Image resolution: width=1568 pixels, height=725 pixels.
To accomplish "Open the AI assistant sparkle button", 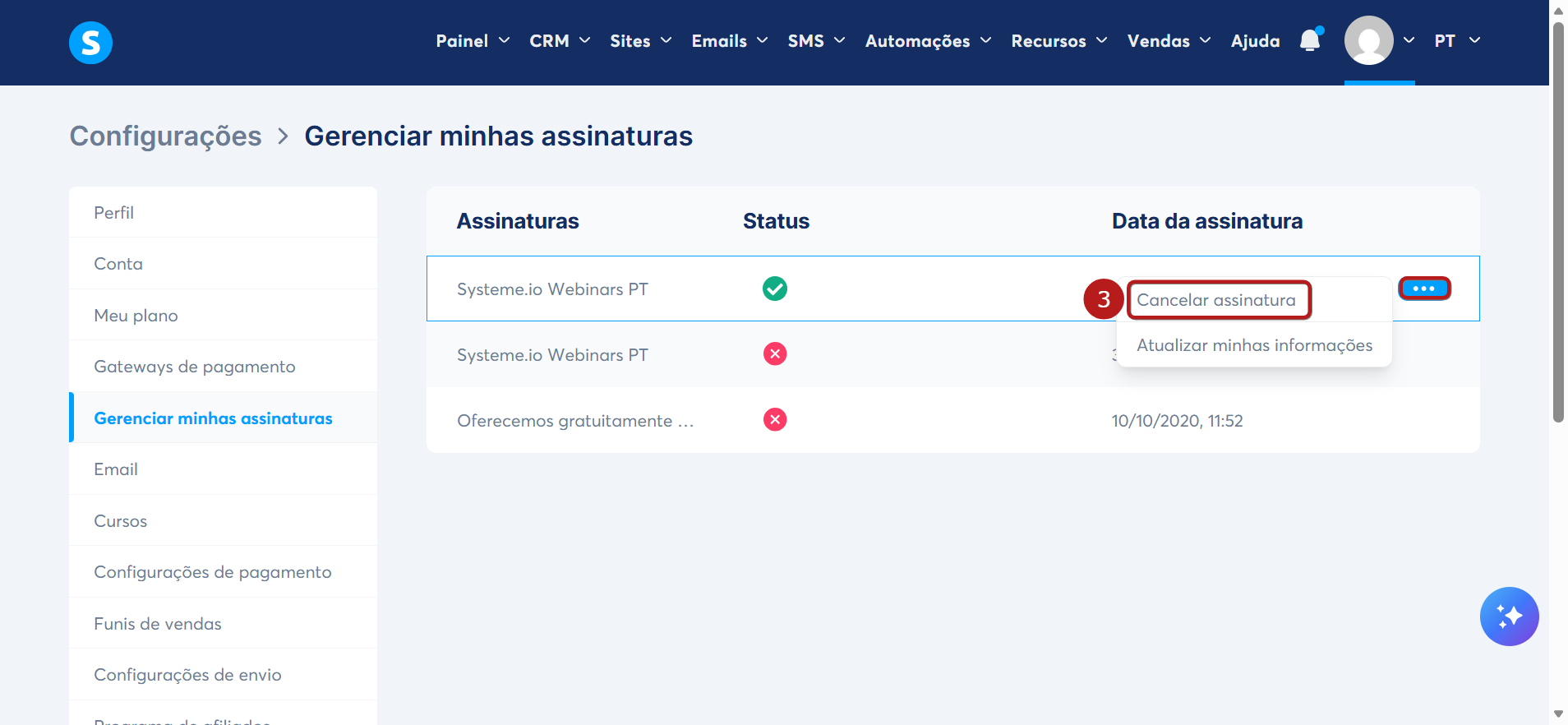I will tap(1509, 616).
